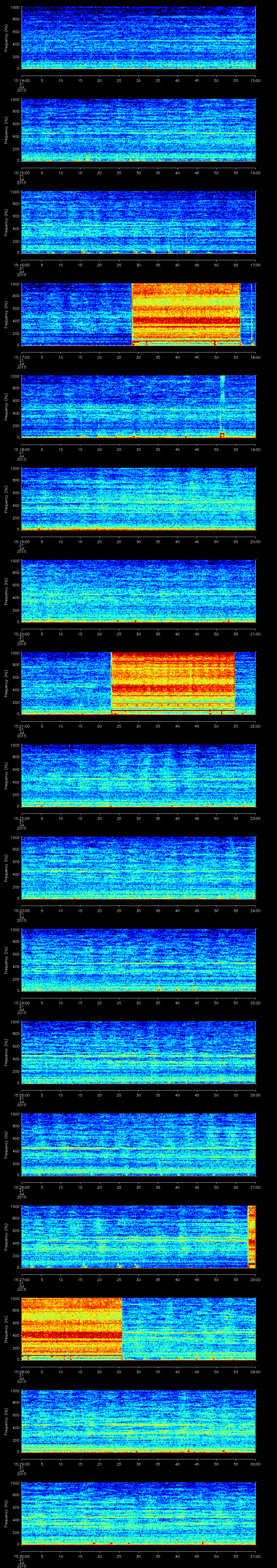Click the 30 second tick under the 15:25 spectrogram
This screenshot has width=277, height=1568.
point(138,1095)
